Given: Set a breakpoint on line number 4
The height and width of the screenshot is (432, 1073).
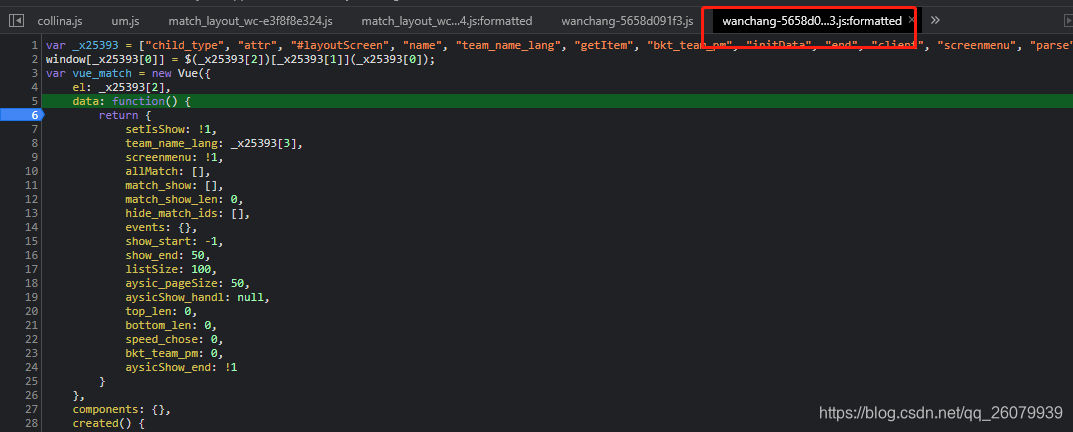Looking at the screenshot, I should click(34, 87).
